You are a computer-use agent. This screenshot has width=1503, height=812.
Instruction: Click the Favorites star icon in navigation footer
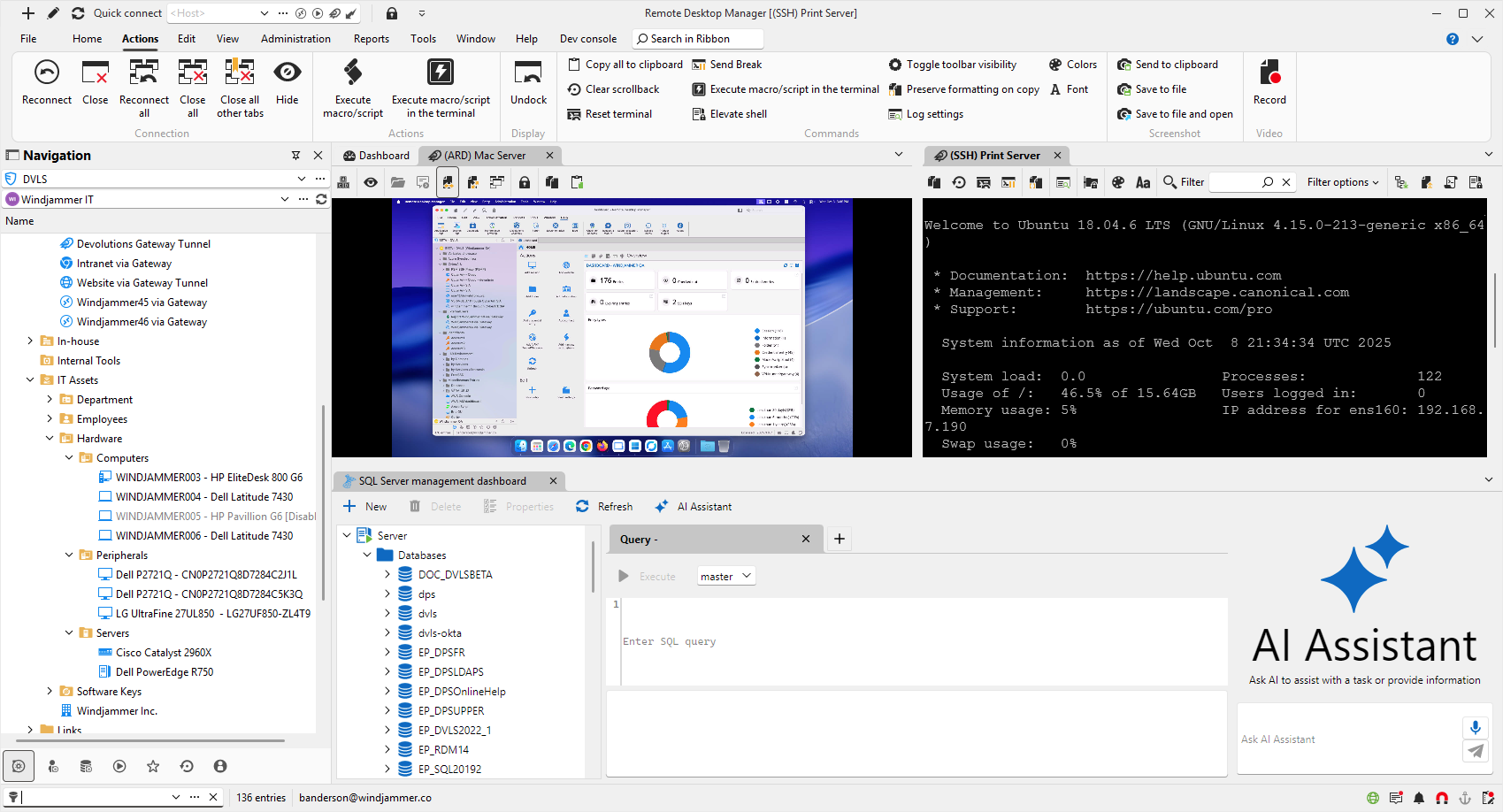153,766
